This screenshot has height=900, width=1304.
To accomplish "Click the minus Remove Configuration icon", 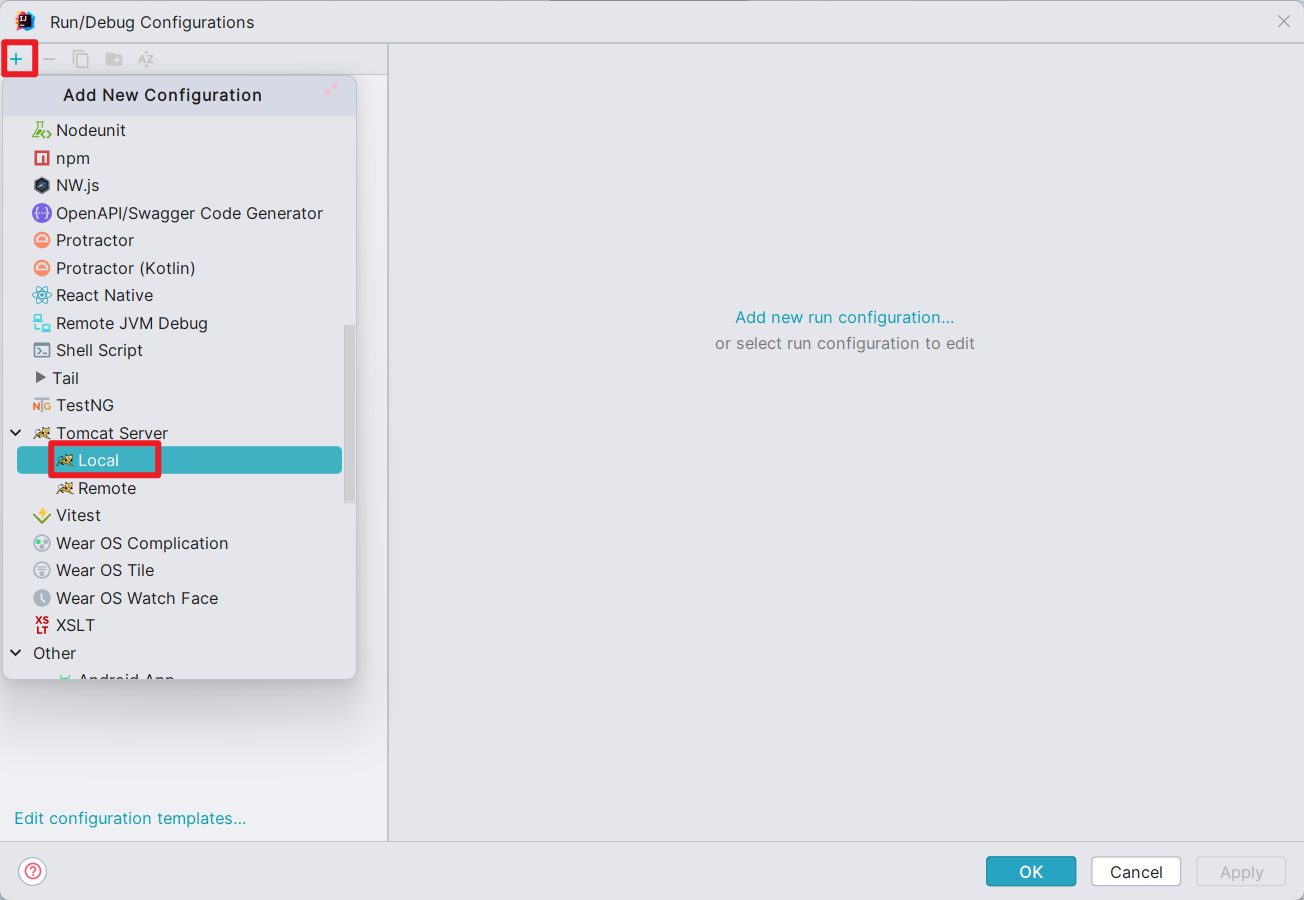I will (x=49, y=59).
